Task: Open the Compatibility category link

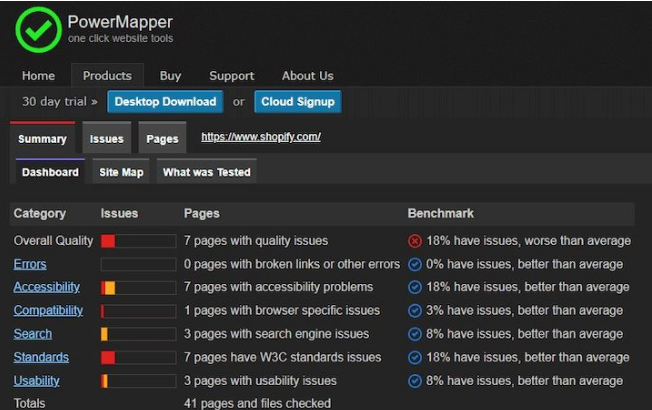Action: pos(48,311)
